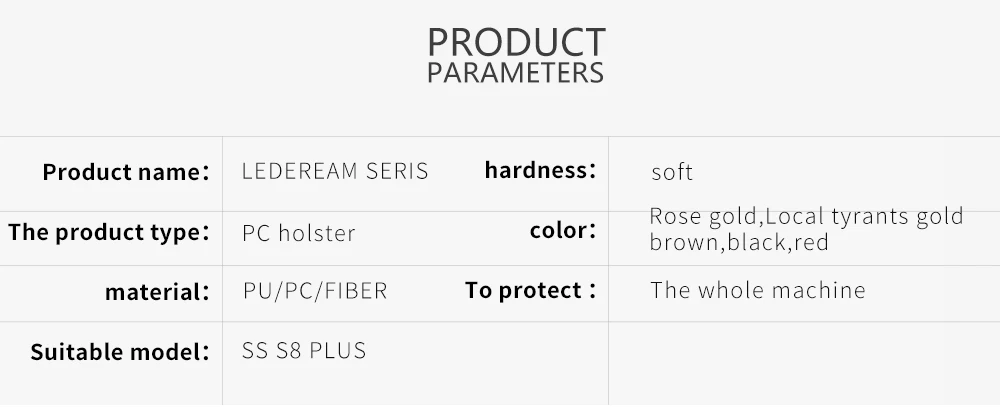Click the LEDEREAM SERIS value
This screenshot has width=1000, height=407.
click(335, 171)
